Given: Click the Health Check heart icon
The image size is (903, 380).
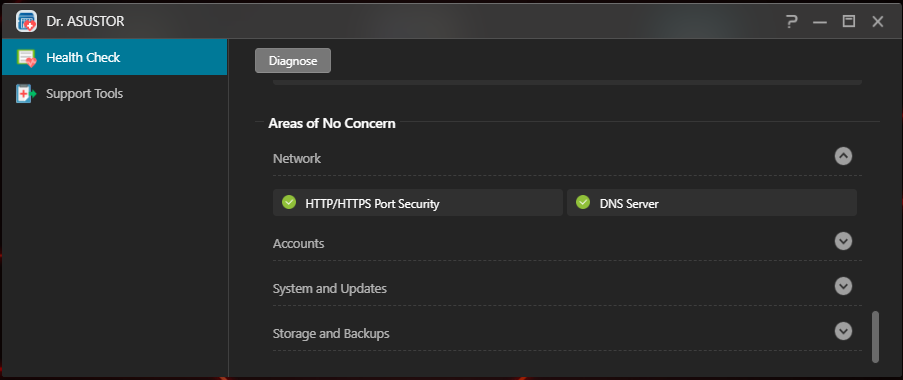Looking at the screenshot, I should [x=26, y=58].
